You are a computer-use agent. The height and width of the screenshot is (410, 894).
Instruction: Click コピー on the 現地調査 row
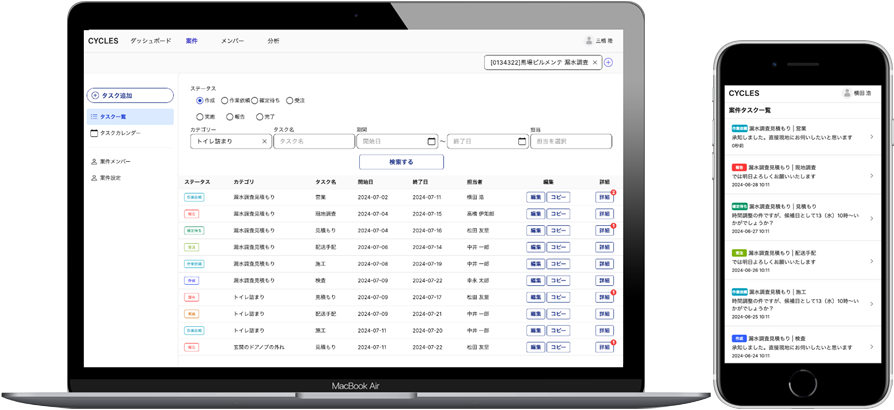pyautogui.click(x=558, y=214)
